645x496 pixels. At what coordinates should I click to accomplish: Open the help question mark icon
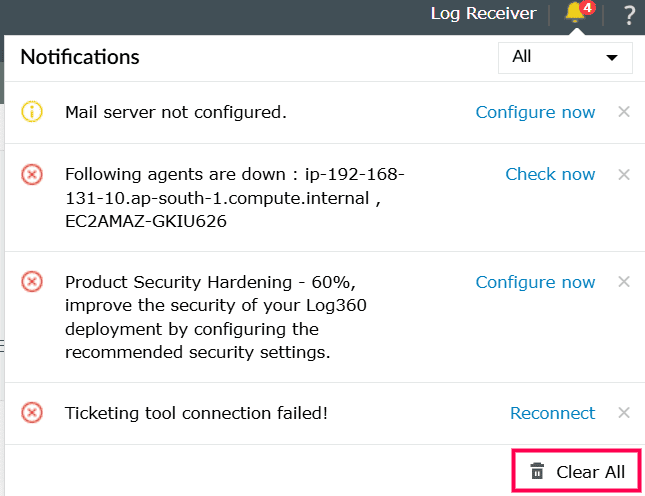[629, 15]
